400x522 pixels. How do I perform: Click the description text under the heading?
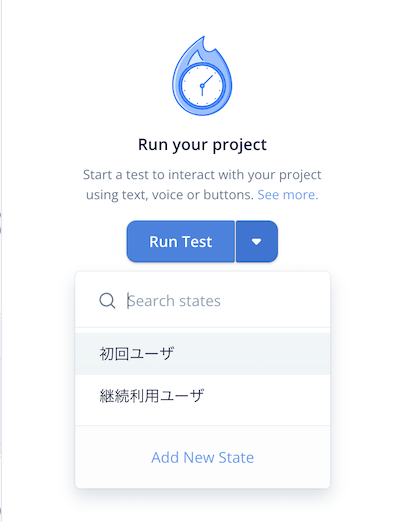202,185
